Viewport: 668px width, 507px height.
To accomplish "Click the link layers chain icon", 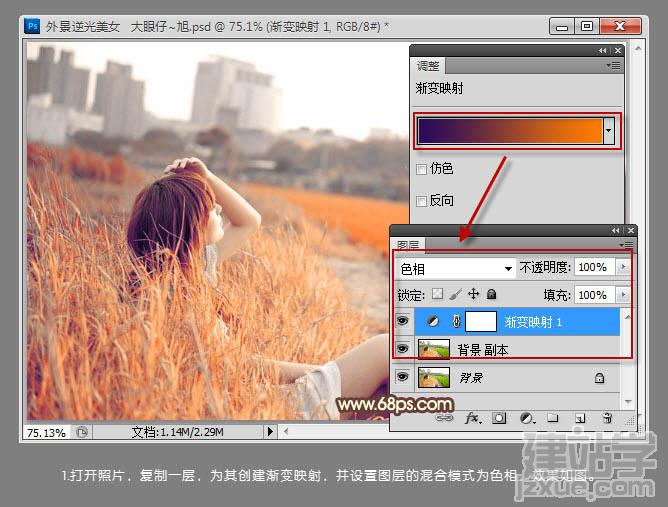I will pos(444,418).
